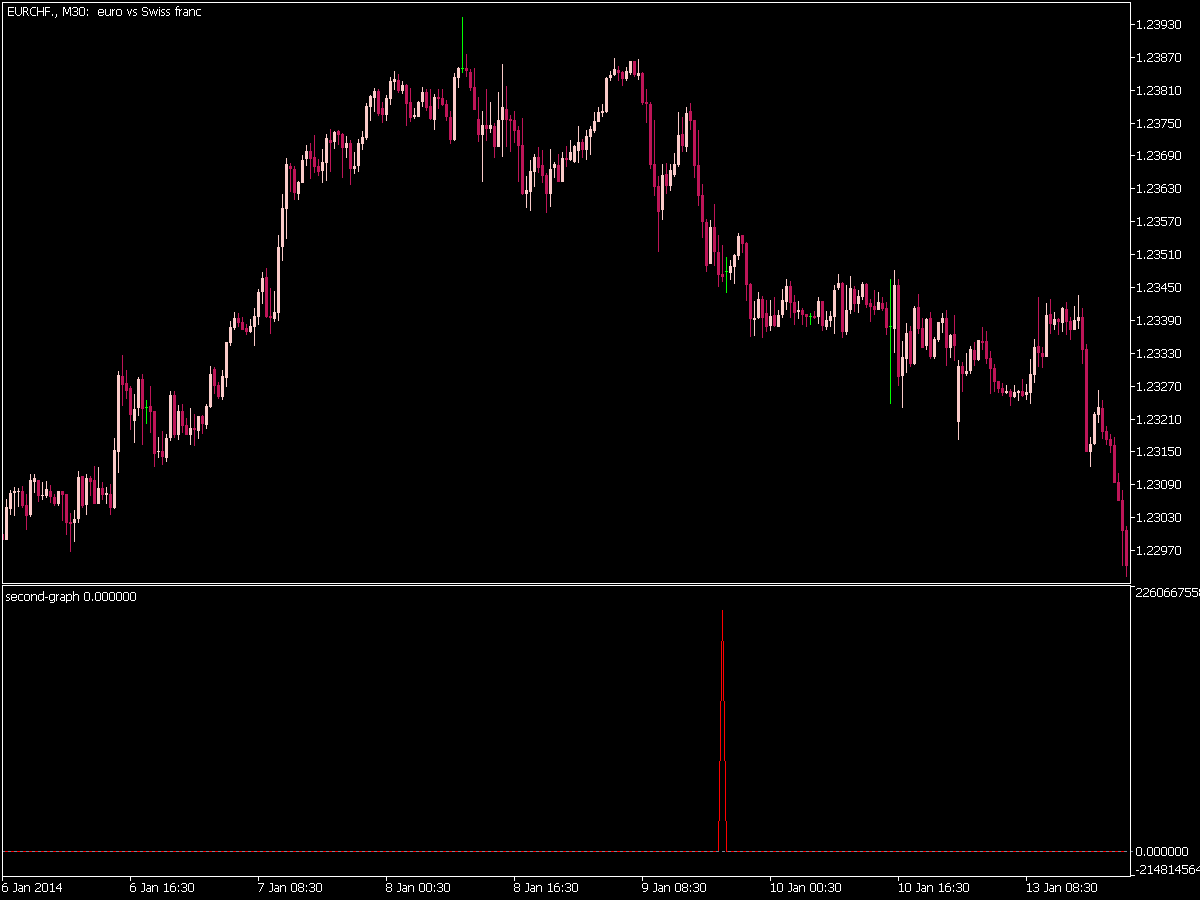Click price label 1.23930 on the scale
The image size is (1200, 900).
pos(1158,24)
